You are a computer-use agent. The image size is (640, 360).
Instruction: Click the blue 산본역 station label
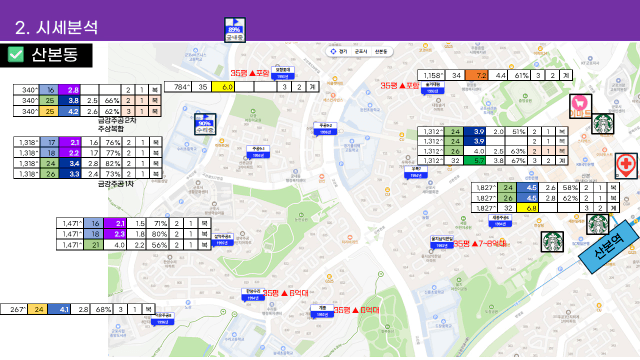click(609, 246)
